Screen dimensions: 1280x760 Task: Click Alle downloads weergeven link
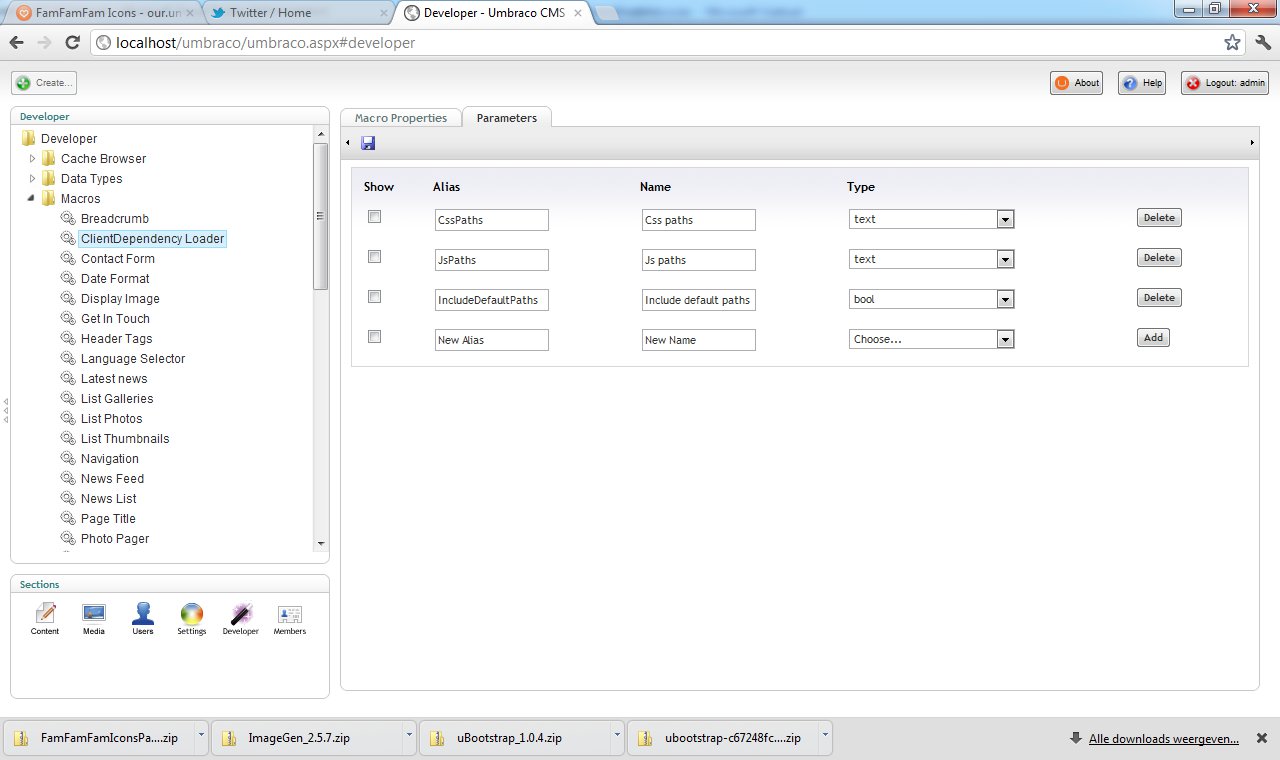point(1164,739)
